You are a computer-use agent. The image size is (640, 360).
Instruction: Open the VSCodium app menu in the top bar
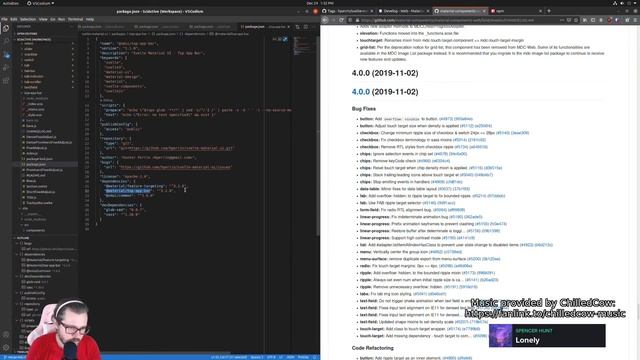pos(41,3)
